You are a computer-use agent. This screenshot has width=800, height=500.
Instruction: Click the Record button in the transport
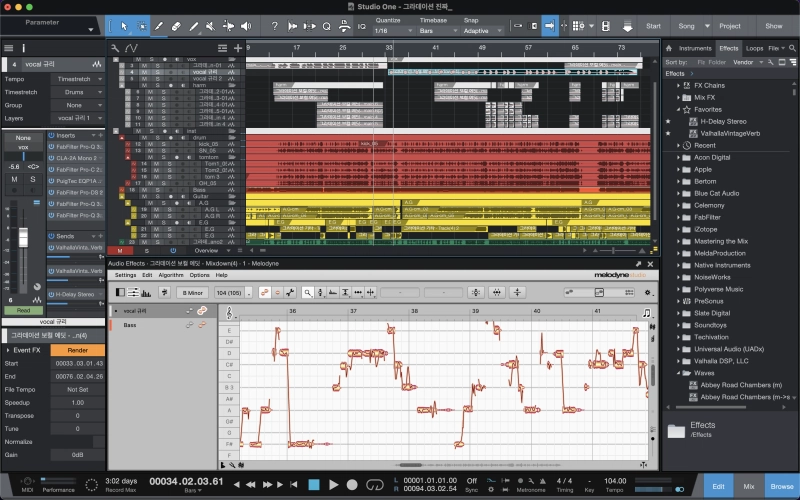pyautogui.click(x=353, y=485)
